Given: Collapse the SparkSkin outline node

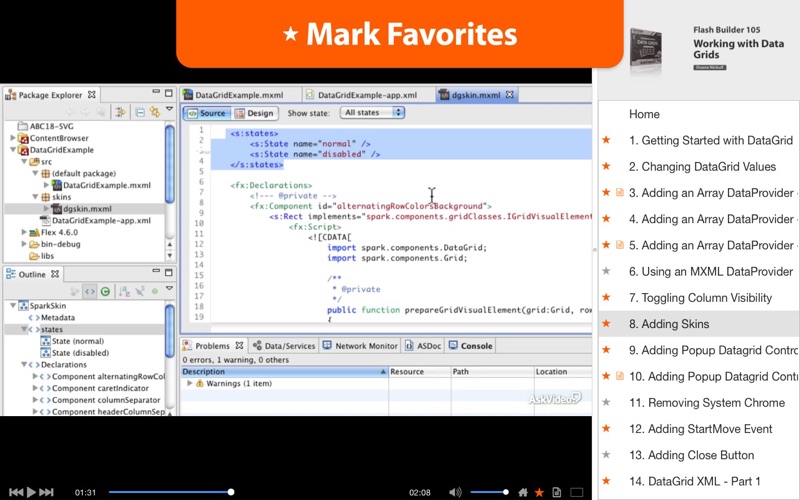Looking at the screenshot, I should click(x=13, y=305).
